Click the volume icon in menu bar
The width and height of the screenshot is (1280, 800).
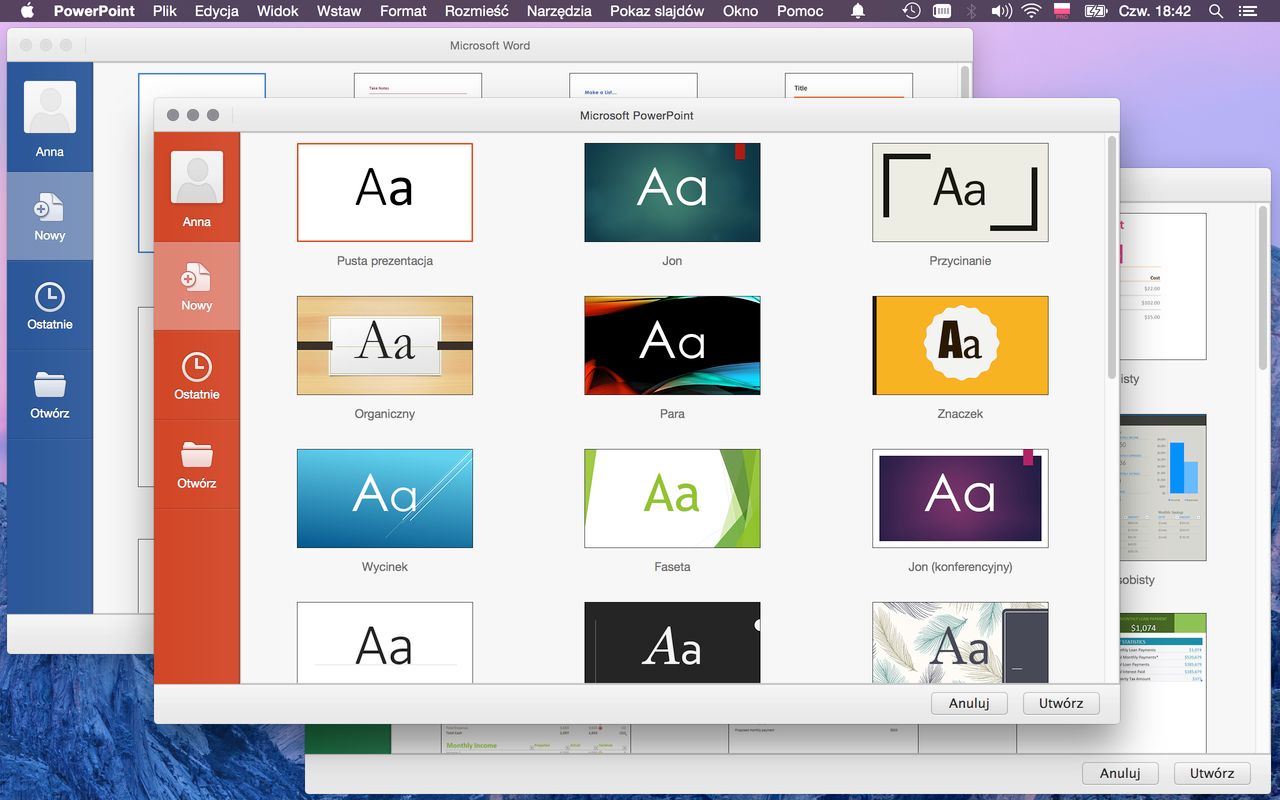pos(1001,11)
